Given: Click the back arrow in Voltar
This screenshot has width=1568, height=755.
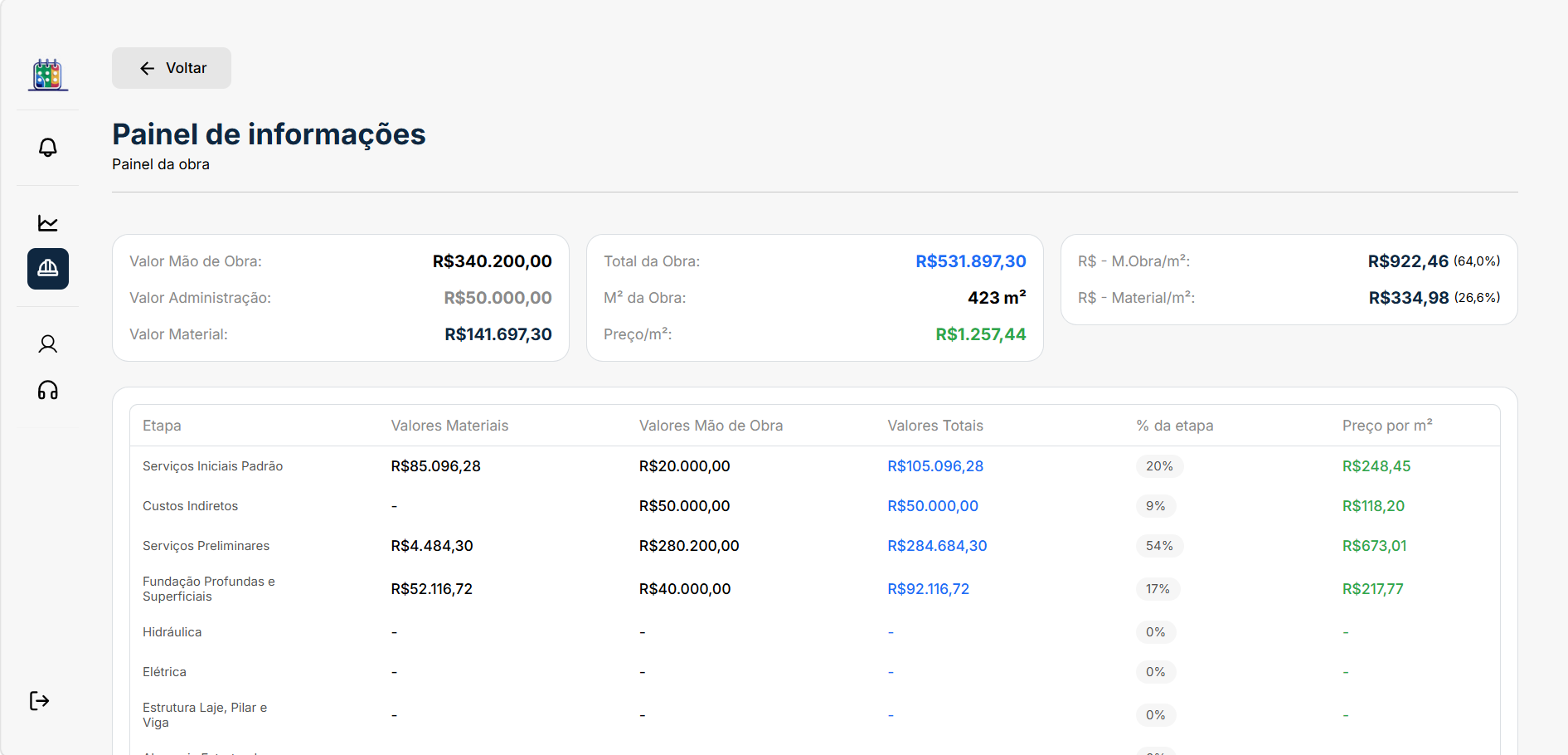Looking at the screenshot, I should (148, 68).
